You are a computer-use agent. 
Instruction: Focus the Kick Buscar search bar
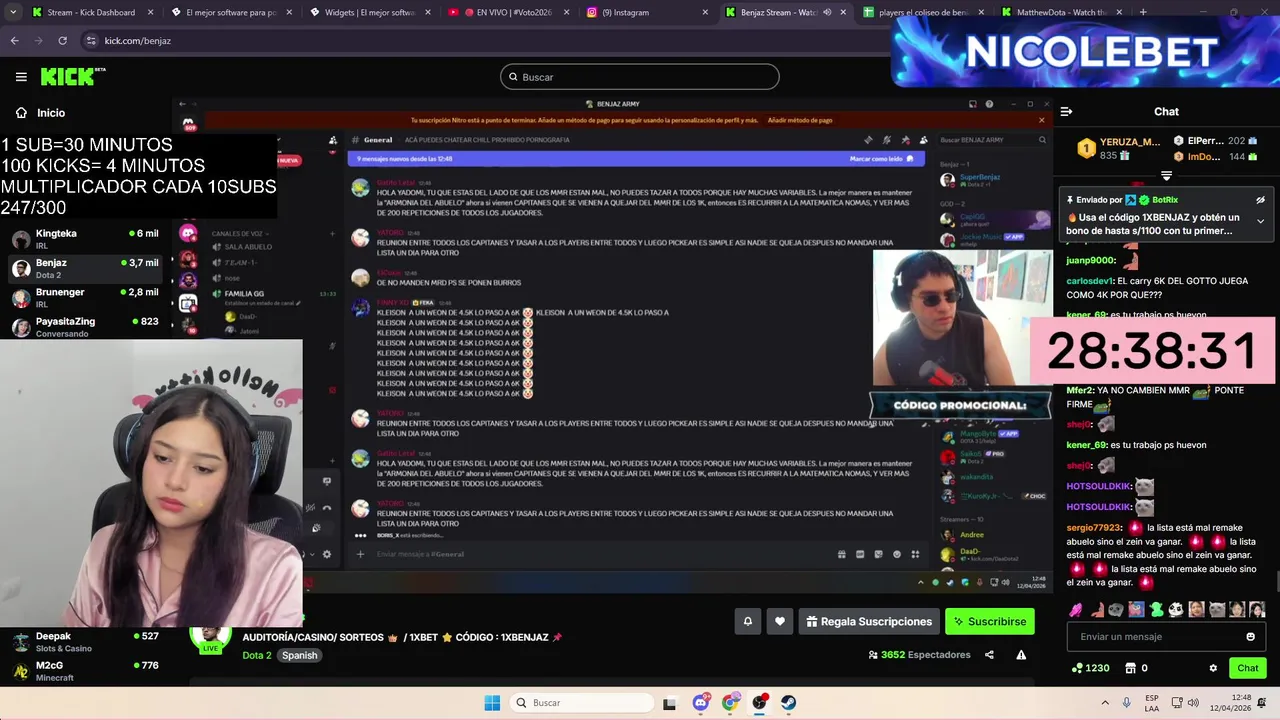point(640,77)
